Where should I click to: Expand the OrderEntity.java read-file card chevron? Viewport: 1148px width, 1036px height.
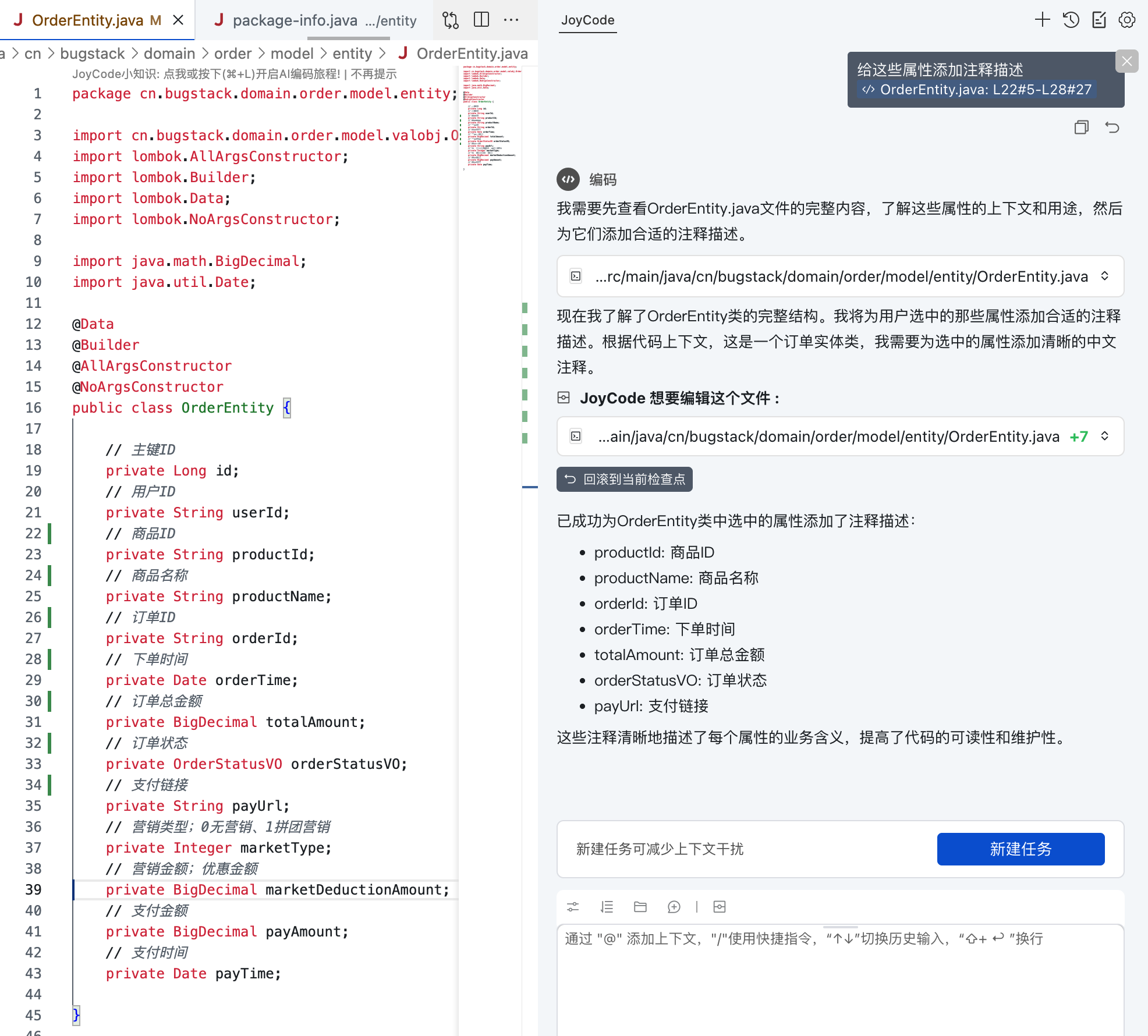1104,276
